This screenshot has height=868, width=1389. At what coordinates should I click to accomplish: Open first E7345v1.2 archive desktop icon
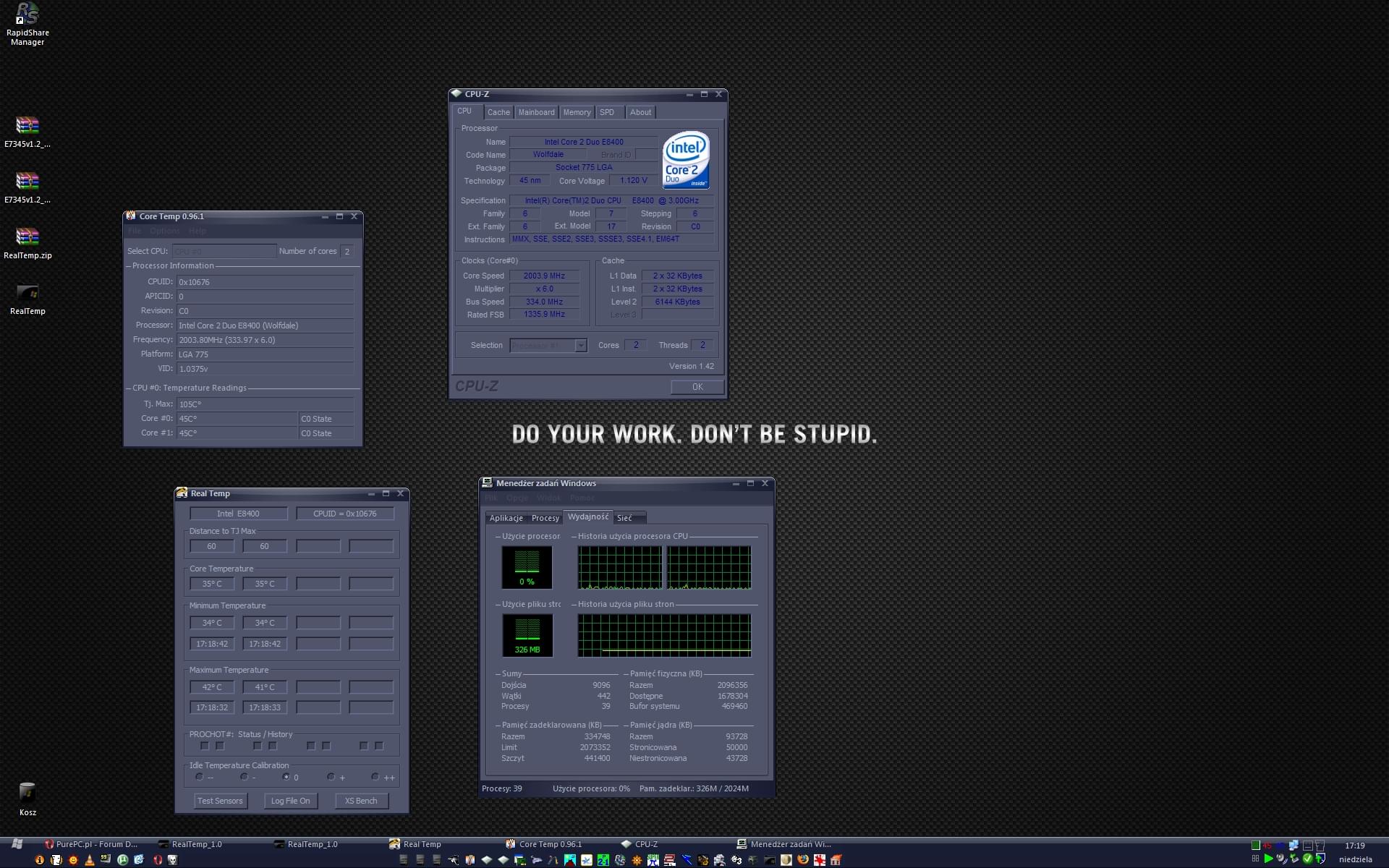[x=27, y=132]
